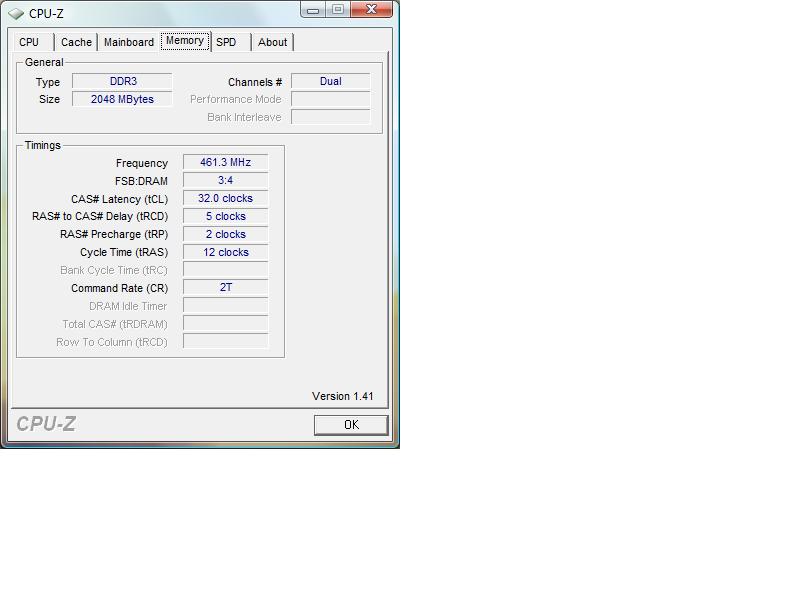Select the 461.3 MHz frequency value
Image resolution: width=800 pixels, height=600 pixels.
[x=226, y=163]
